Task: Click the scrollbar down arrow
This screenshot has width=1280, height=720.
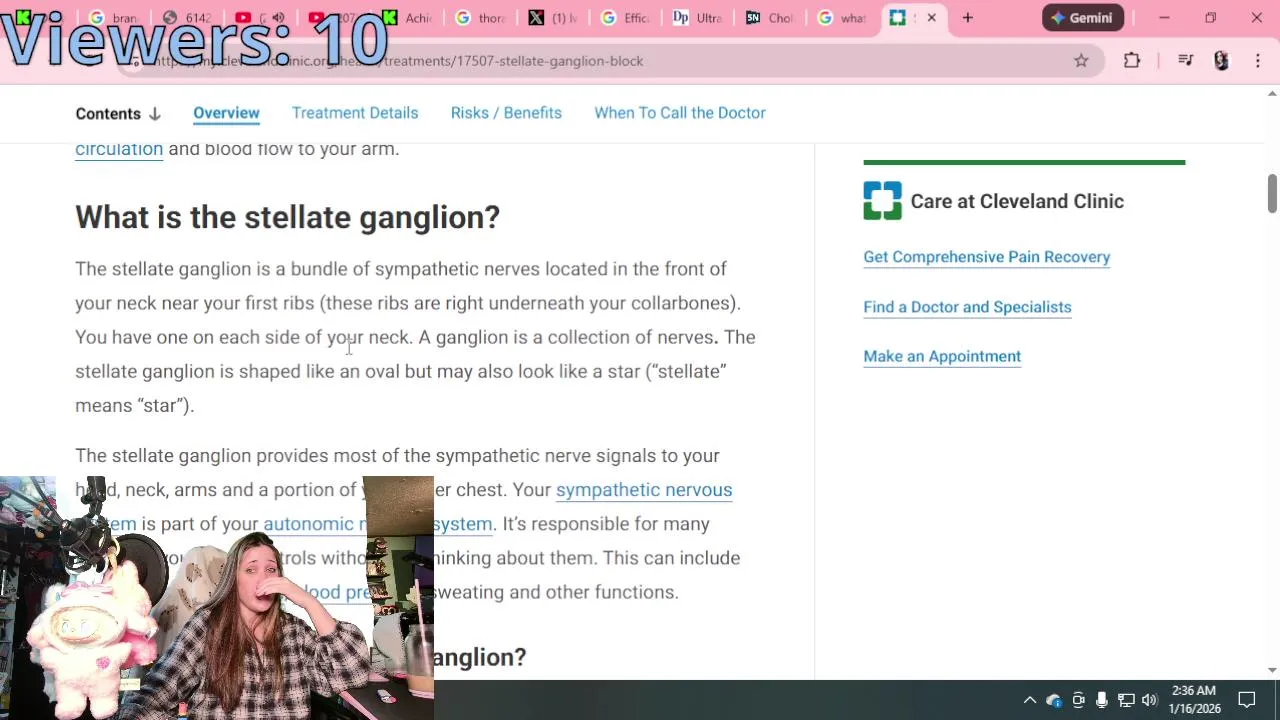Action: [x=1272, y=671]
